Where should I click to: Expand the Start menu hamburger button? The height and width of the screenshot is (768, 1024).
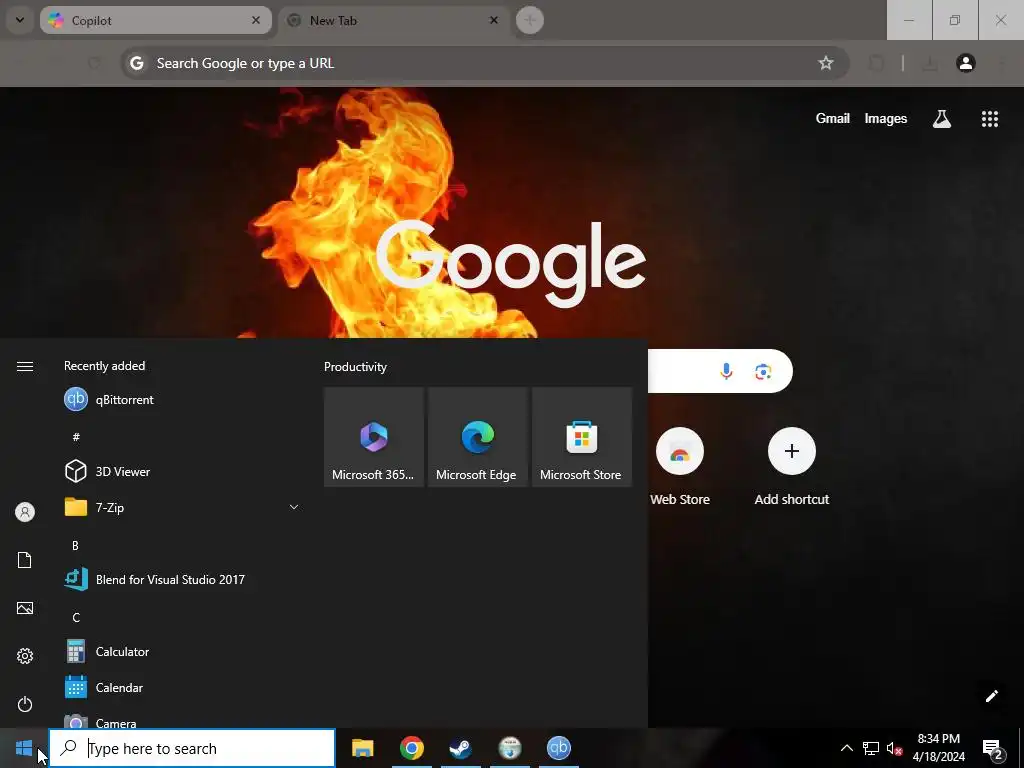coord(25,366)
